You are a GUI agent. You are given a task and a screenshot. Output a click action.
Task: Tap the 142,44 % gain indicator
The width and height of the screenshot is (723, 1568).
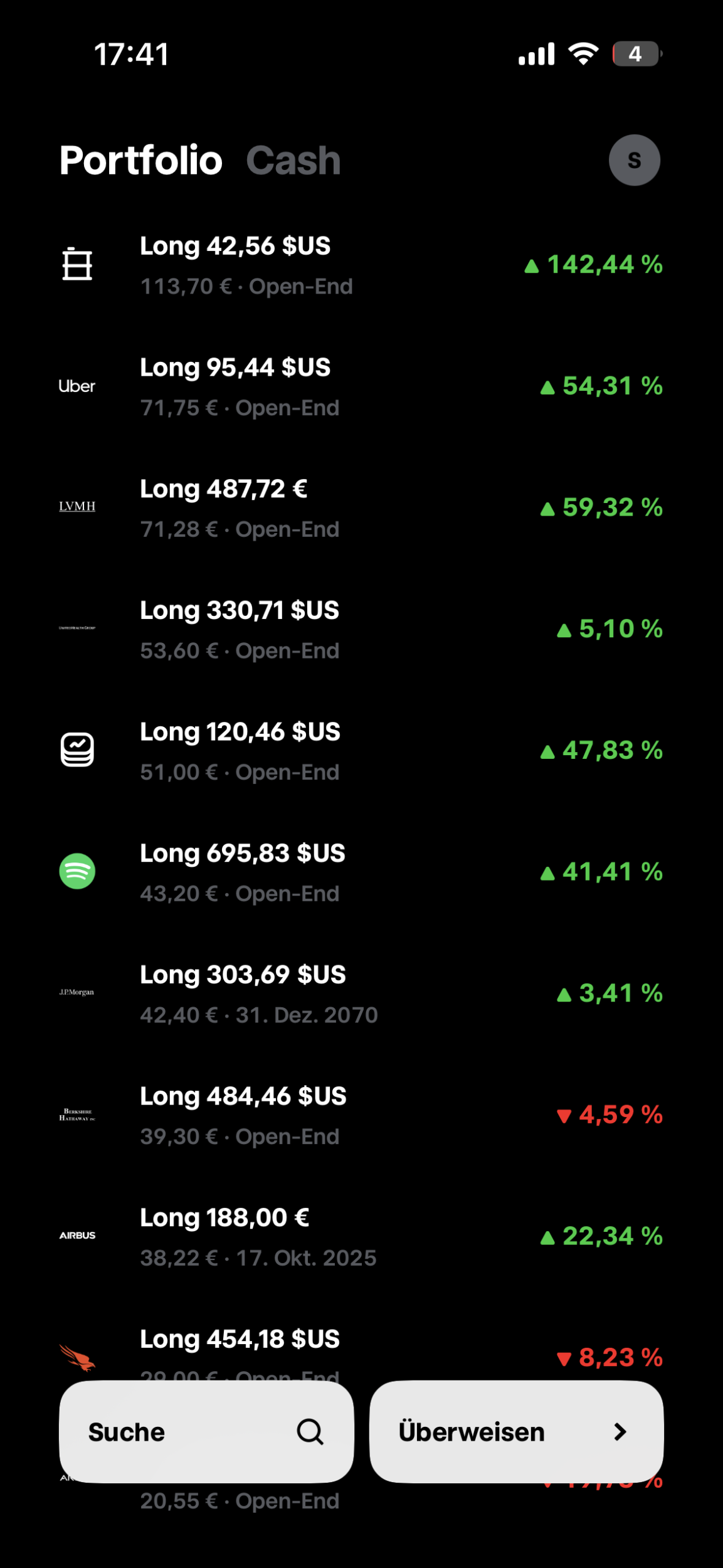click(594, 265)
